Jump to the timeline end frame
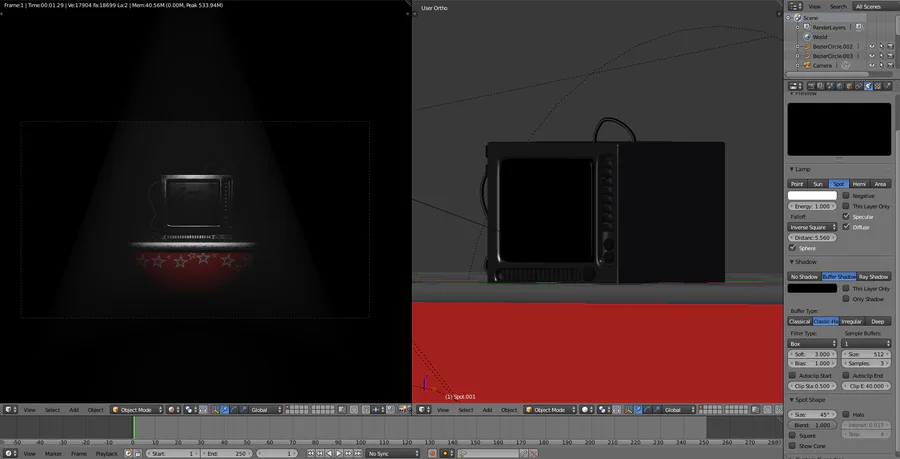The height and width of the screenshot is (459, 900). pos(358,453)
